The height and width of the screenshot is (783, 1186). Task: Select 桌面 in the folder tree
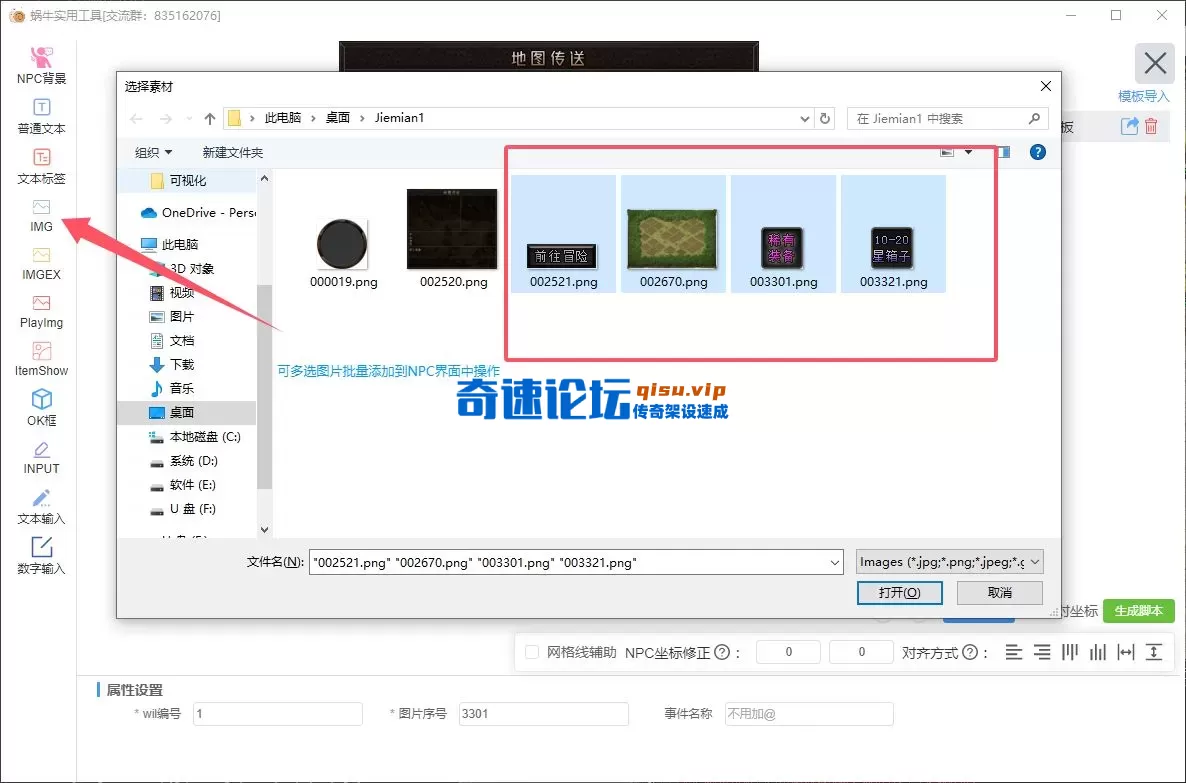[x=180, y=412]
